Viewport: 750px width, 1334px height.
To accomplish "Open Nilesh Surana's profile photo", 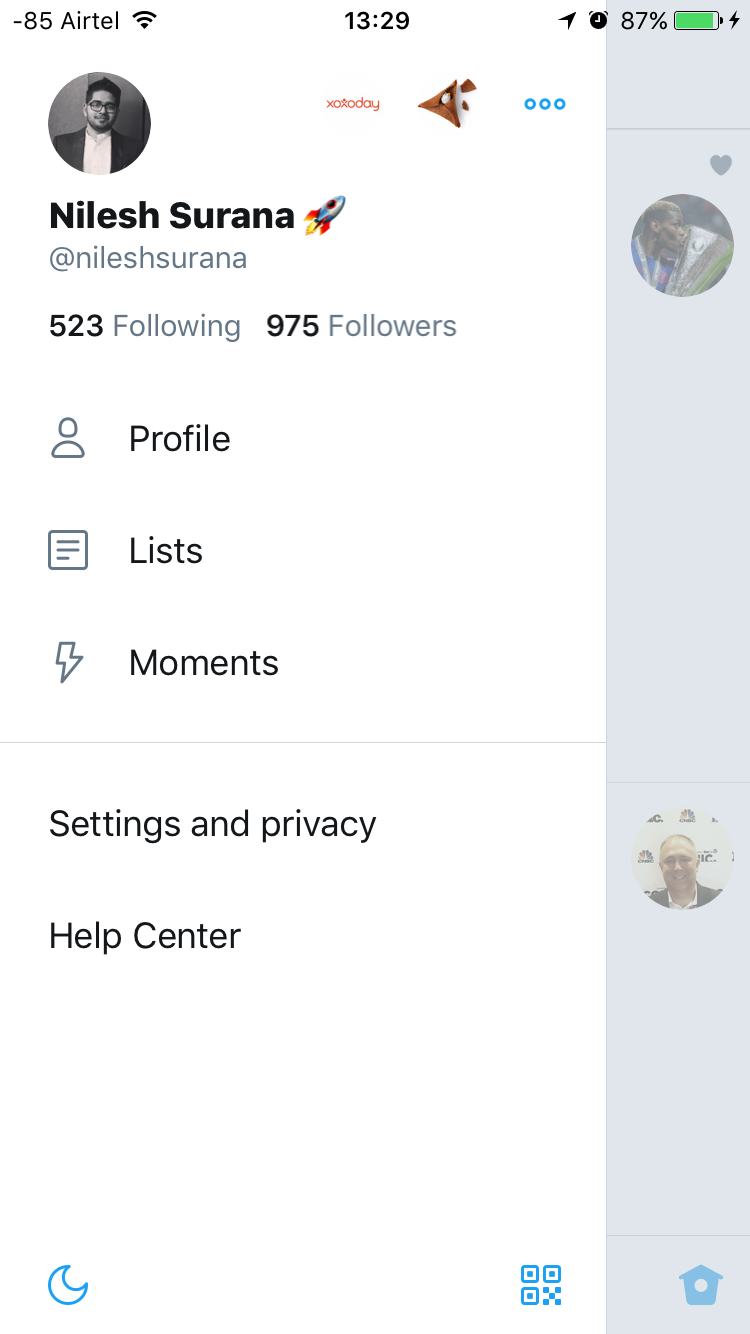I will (x=99, y=123).
